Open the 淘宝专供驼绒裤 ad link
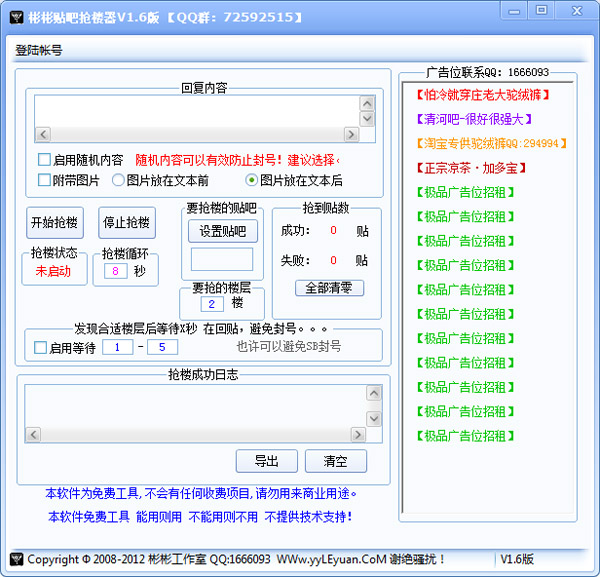600x577 pixels. point(491,143)
